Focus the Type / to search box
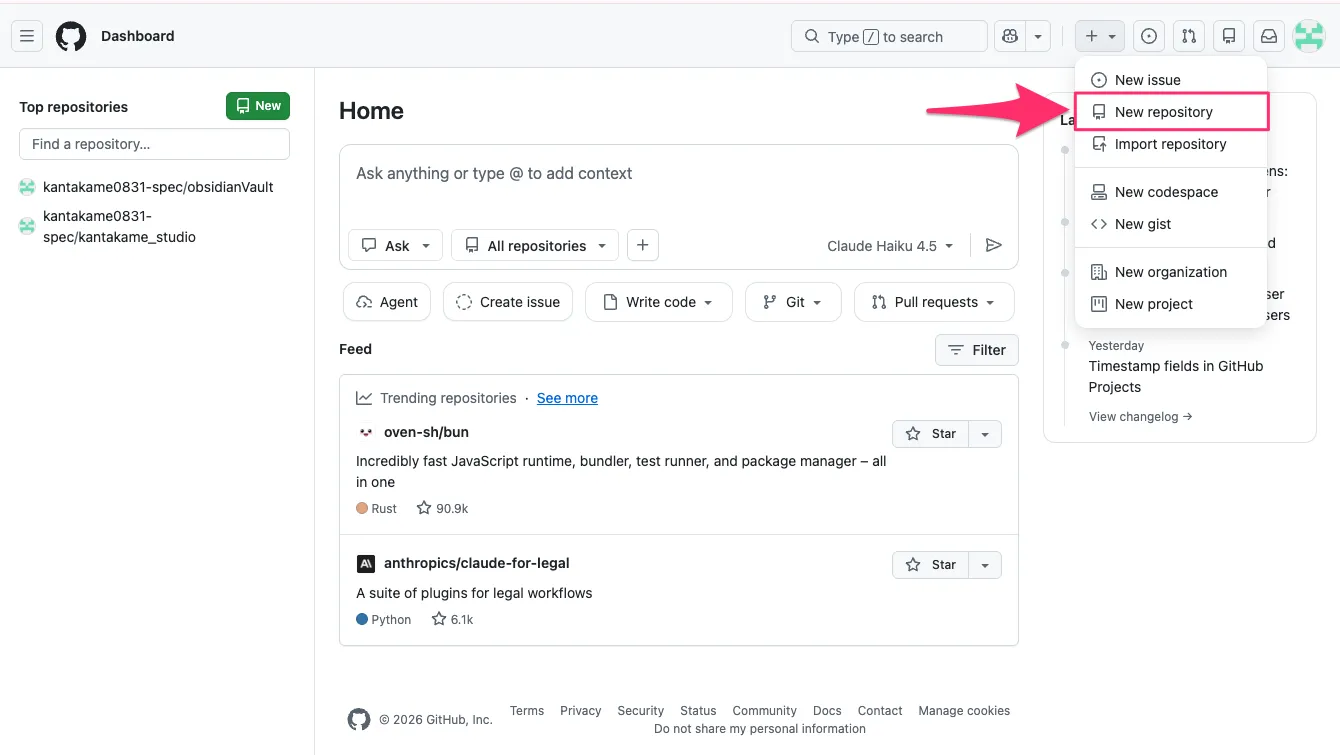This screenshot has height=755, width=1340. pyautogui.click(x=889, y=37)
